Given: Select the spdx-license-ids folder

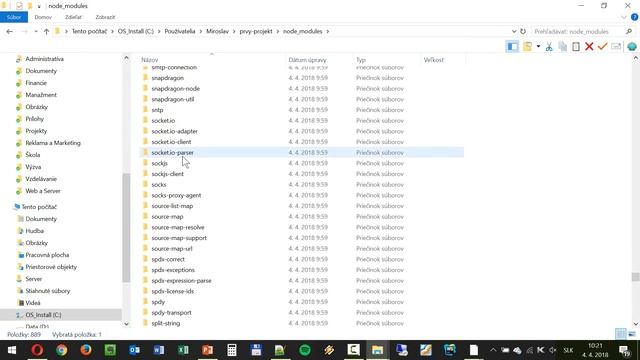Looking at the screenshot, I should tap(173, 291).
